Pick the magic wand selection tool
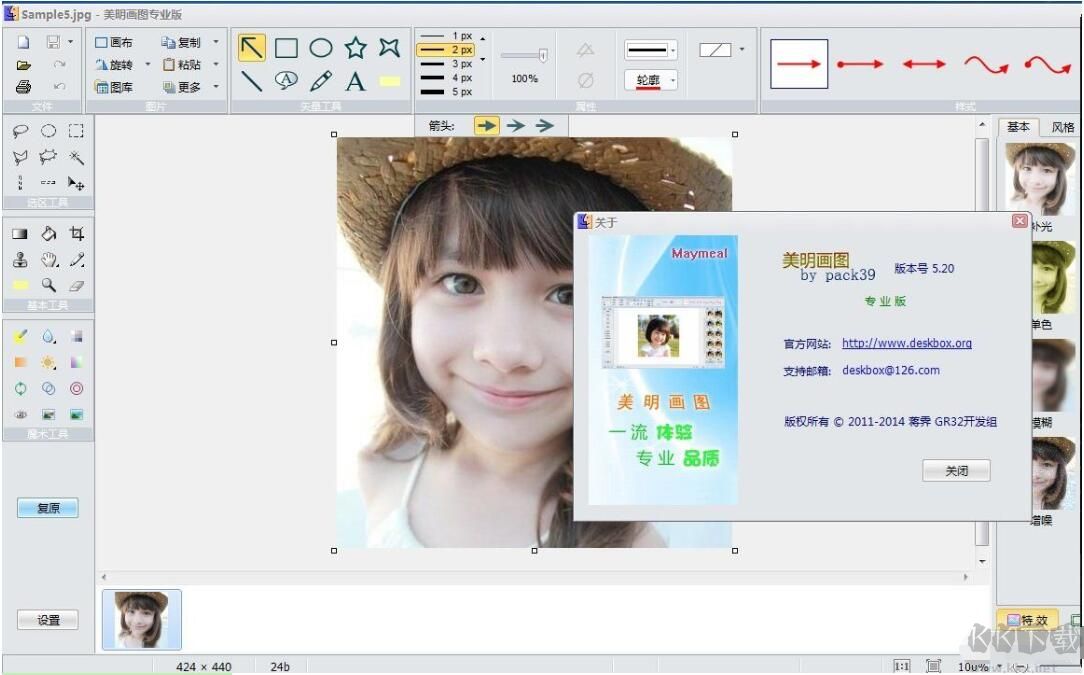Screen dimensions: 1084x675 tap(77, 158)
